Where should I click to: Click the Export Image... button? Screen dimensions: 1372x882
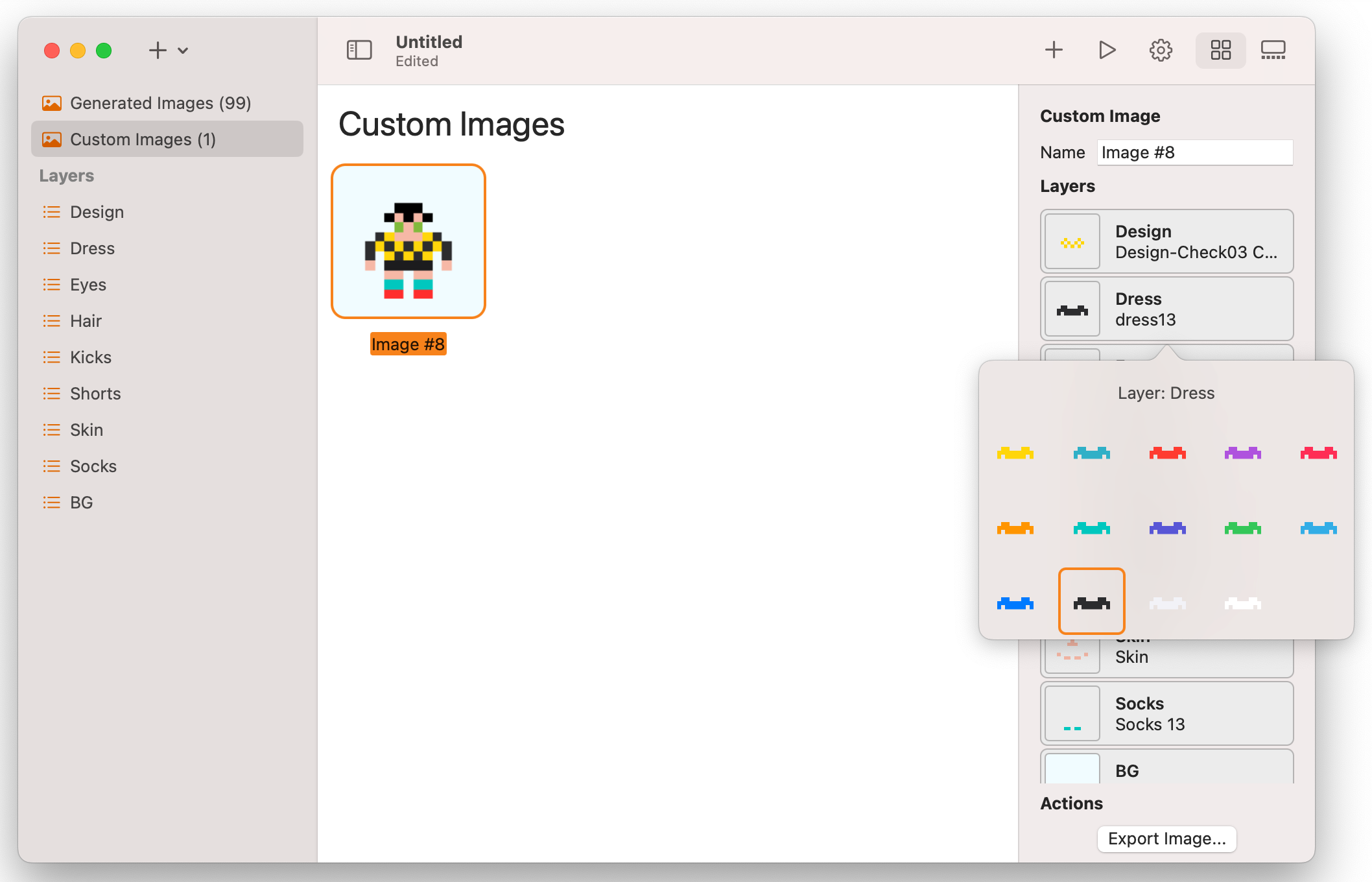1166,839
